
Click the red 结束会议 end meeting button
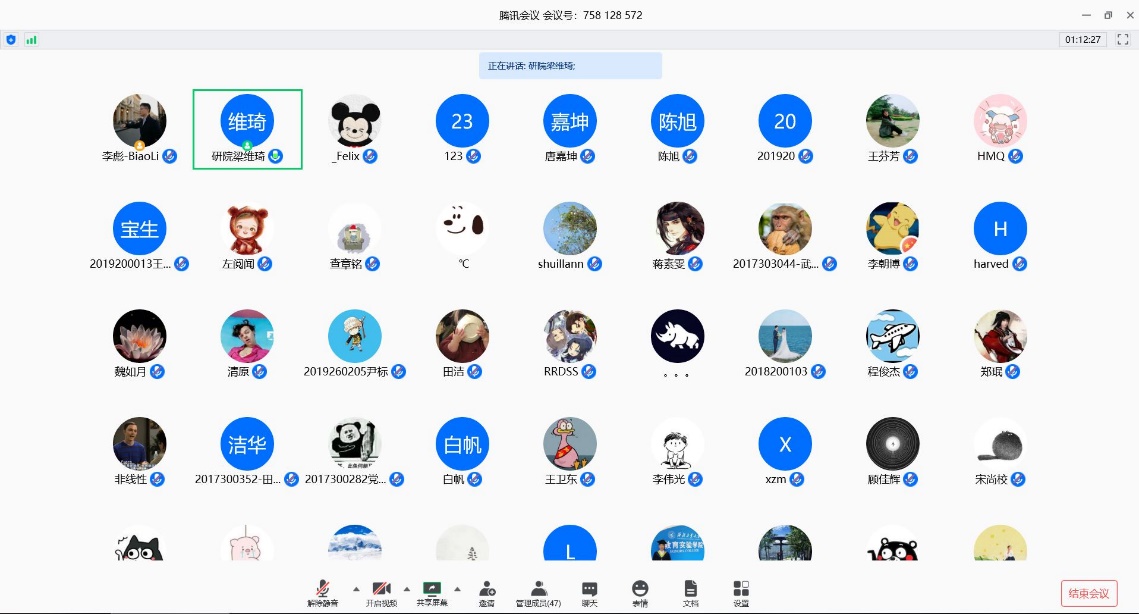tap(1088, 593)
